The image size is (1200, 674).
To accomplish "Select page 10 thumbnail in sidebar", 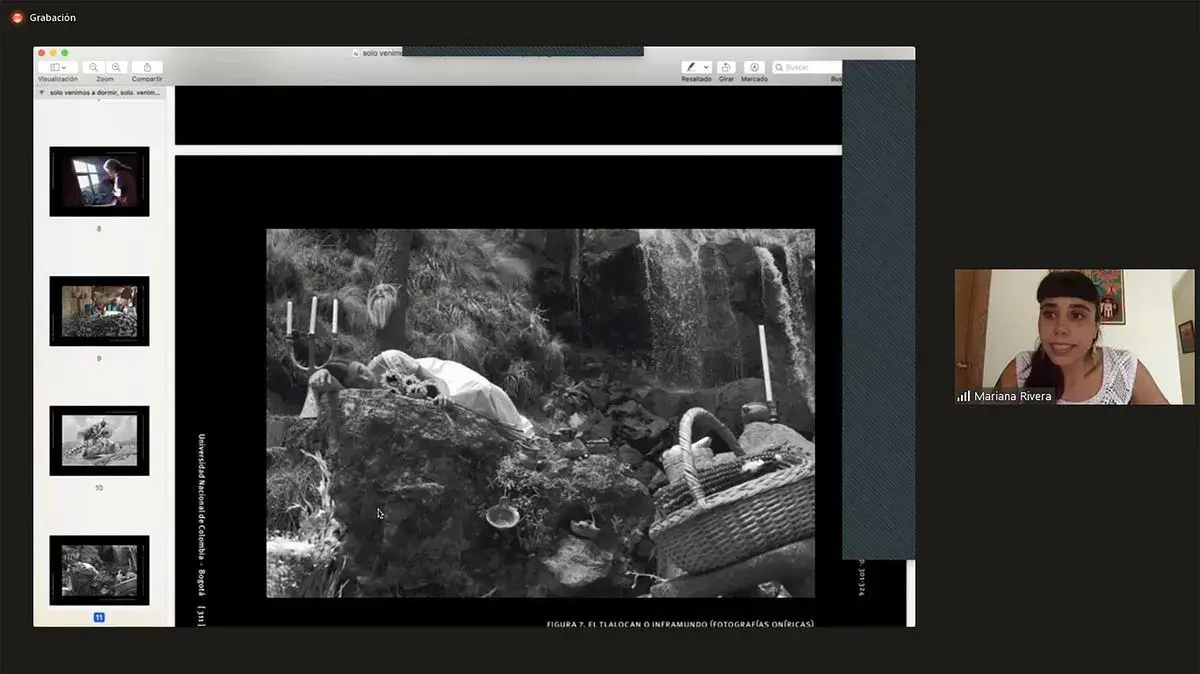I will 99,440.
